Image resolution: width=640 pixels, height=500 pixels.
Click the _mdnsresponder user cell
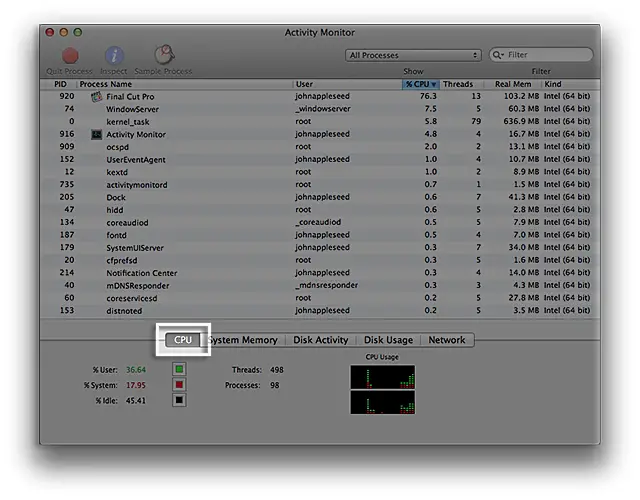pyautogui.click(x=327, y=285)
